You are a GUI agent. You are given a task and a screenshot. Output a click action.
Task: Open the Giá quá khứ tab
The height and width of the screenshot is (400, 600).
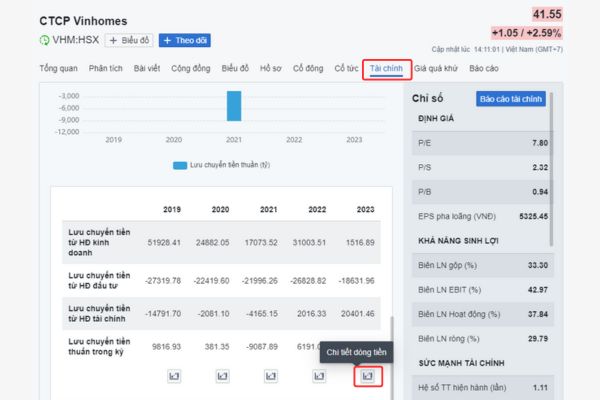pyautogui.click(x=436, y=69)
